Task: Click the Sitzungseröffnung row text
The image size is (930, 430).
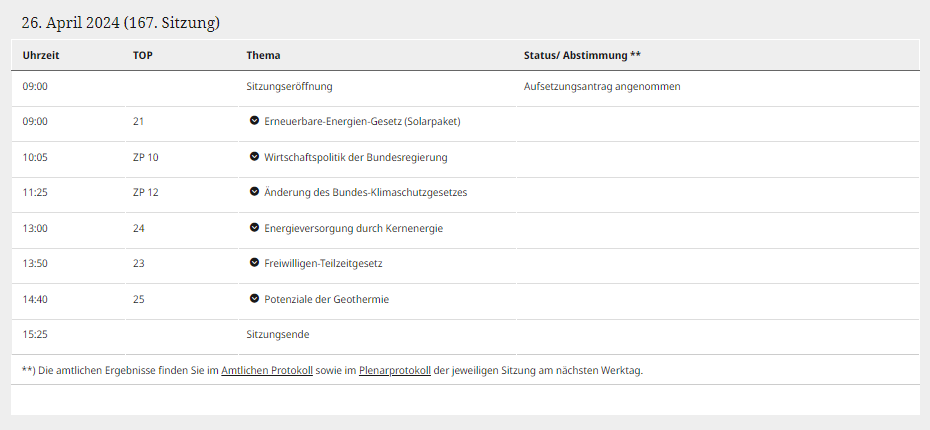Action: pyautogui.click(x=289, y=87)
